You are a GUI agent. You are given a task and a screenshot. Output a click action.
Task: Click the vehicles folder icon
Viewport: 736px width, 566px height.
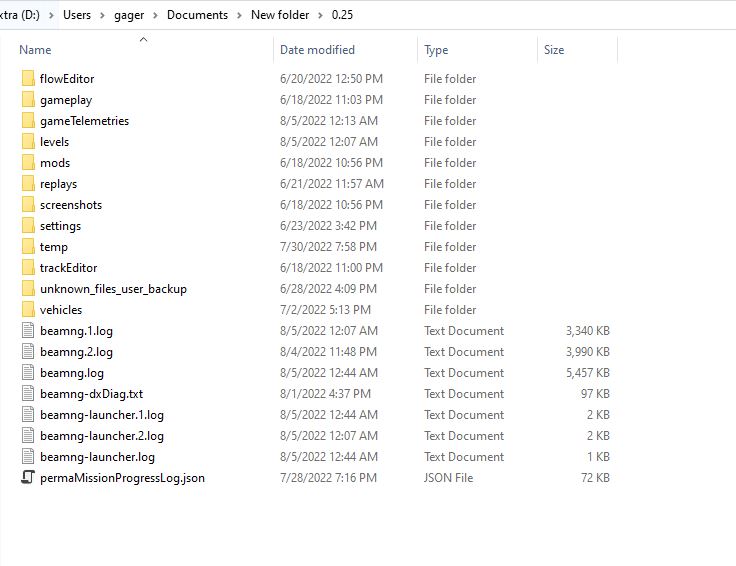(x=28, y=309)
